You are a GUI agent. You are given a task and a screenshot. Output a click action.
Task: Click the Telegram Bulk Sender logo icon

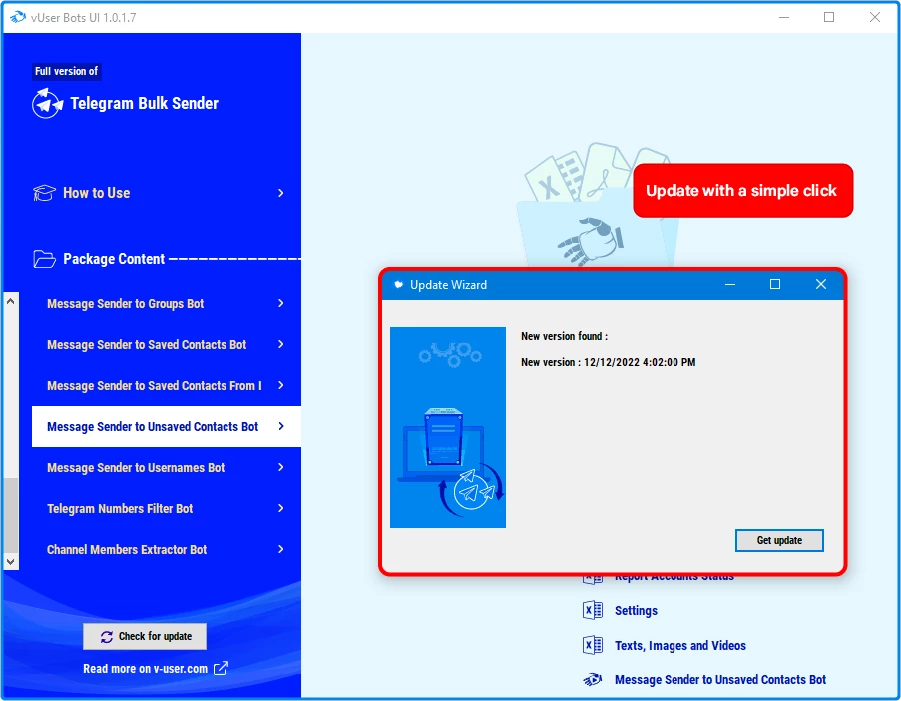click(47, 103)
